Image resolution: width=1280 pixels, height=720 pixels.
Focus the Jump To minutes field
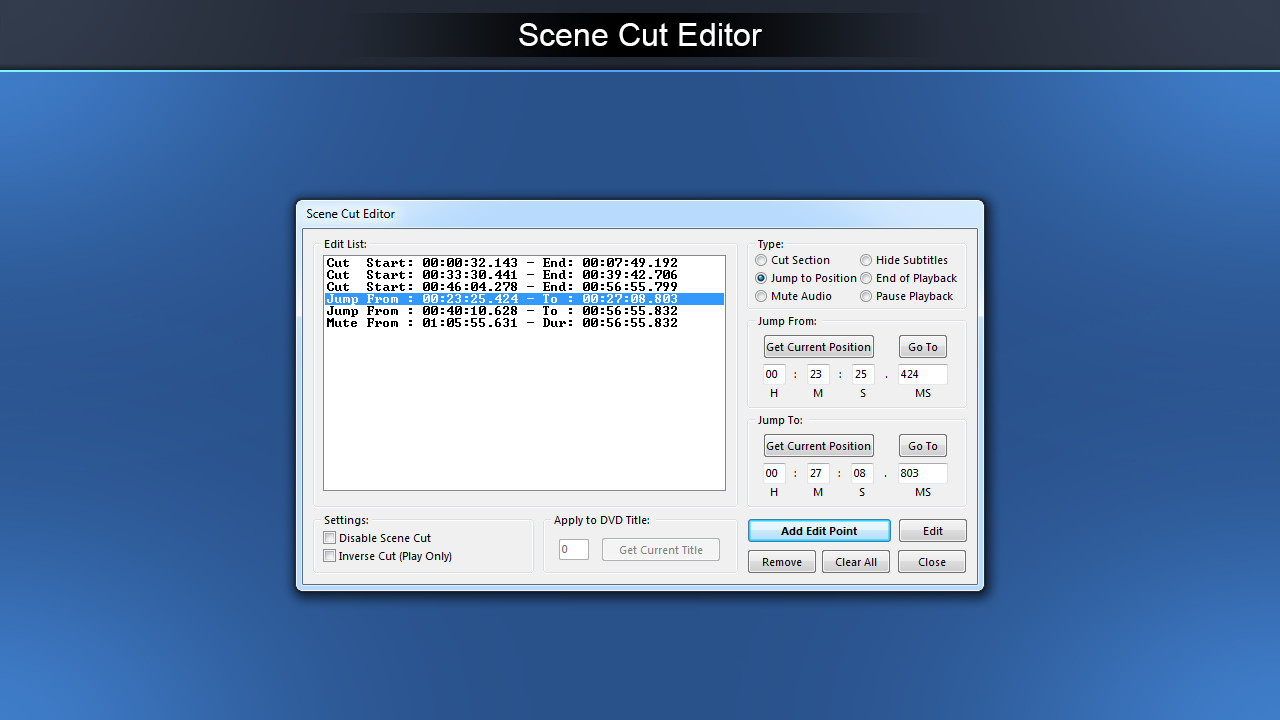[x=818, y=474]
